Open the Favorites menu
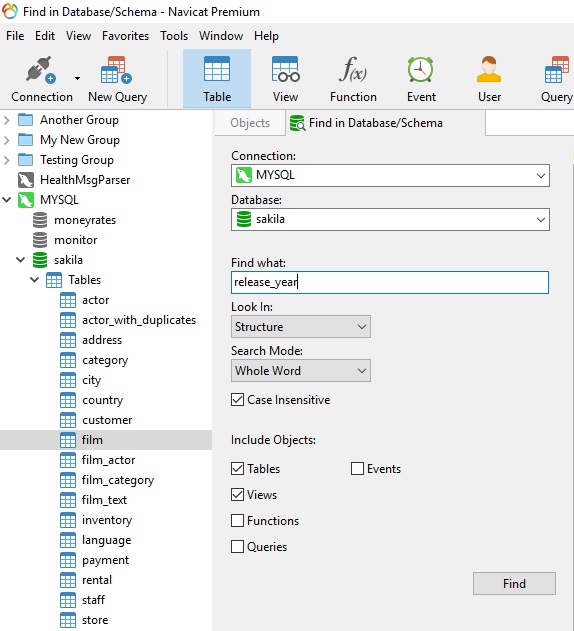574x631 pixels. [125, 36]
